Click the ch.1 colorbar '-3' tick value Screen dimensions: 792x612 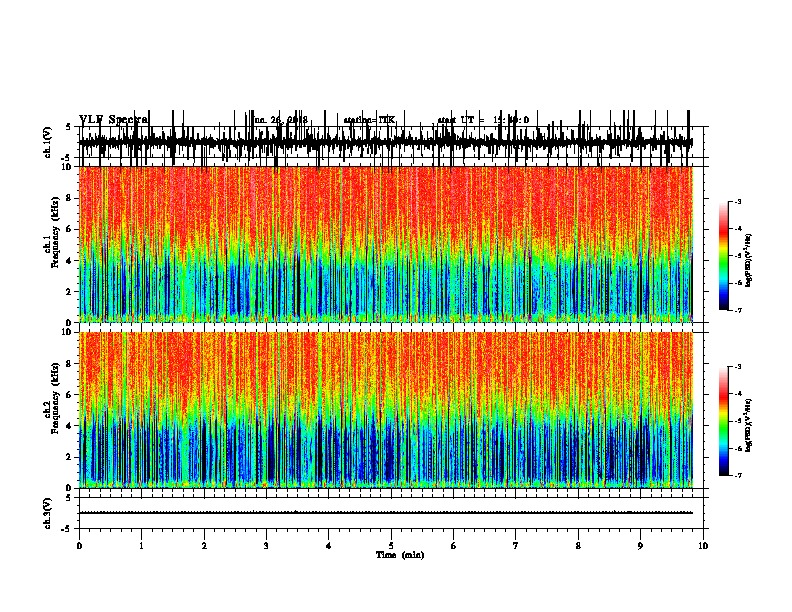click(738, 201)
